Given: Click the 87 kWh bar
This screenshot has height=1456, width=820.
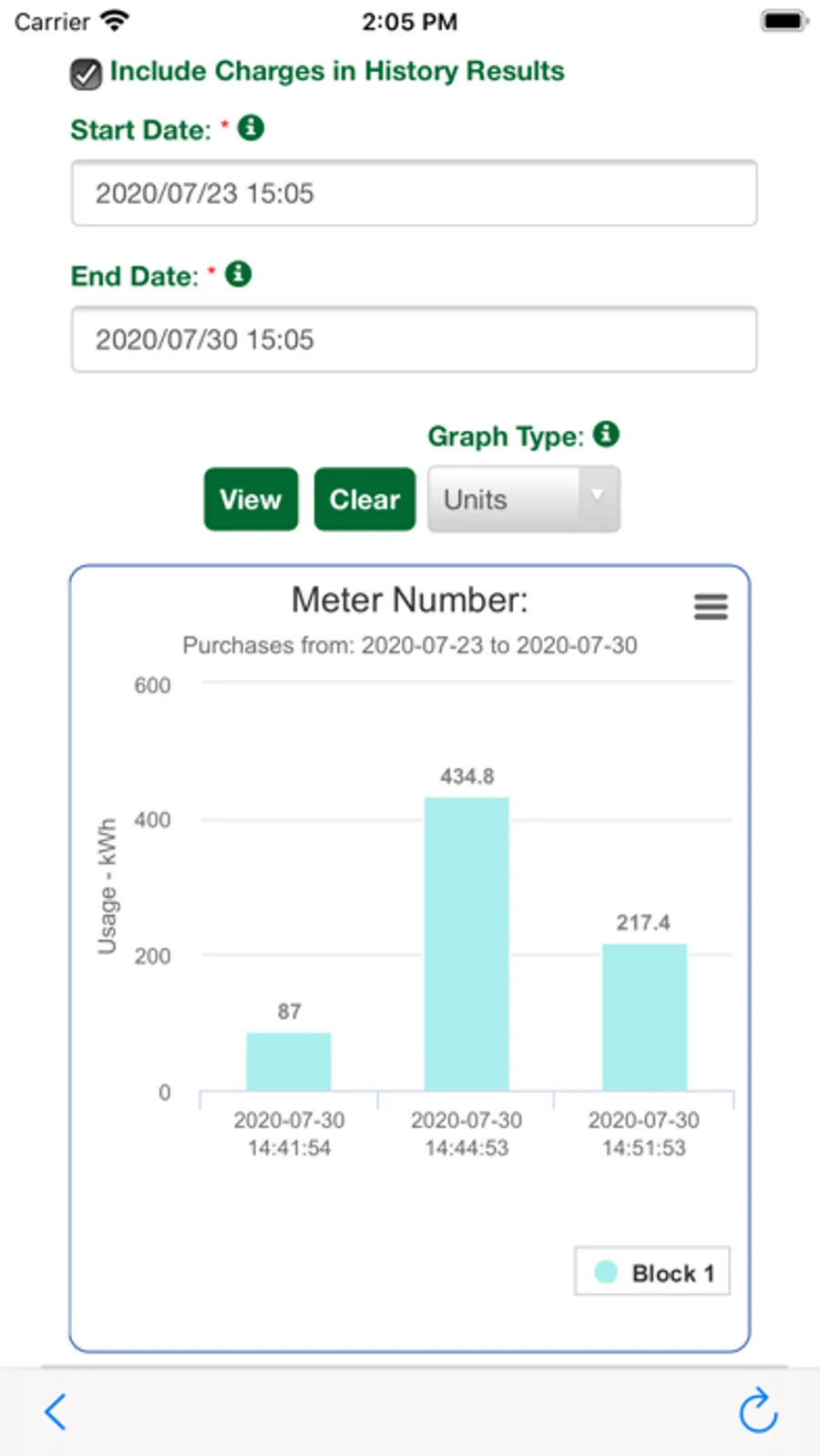Looking at the screenshot, I should pos(289,1061).
